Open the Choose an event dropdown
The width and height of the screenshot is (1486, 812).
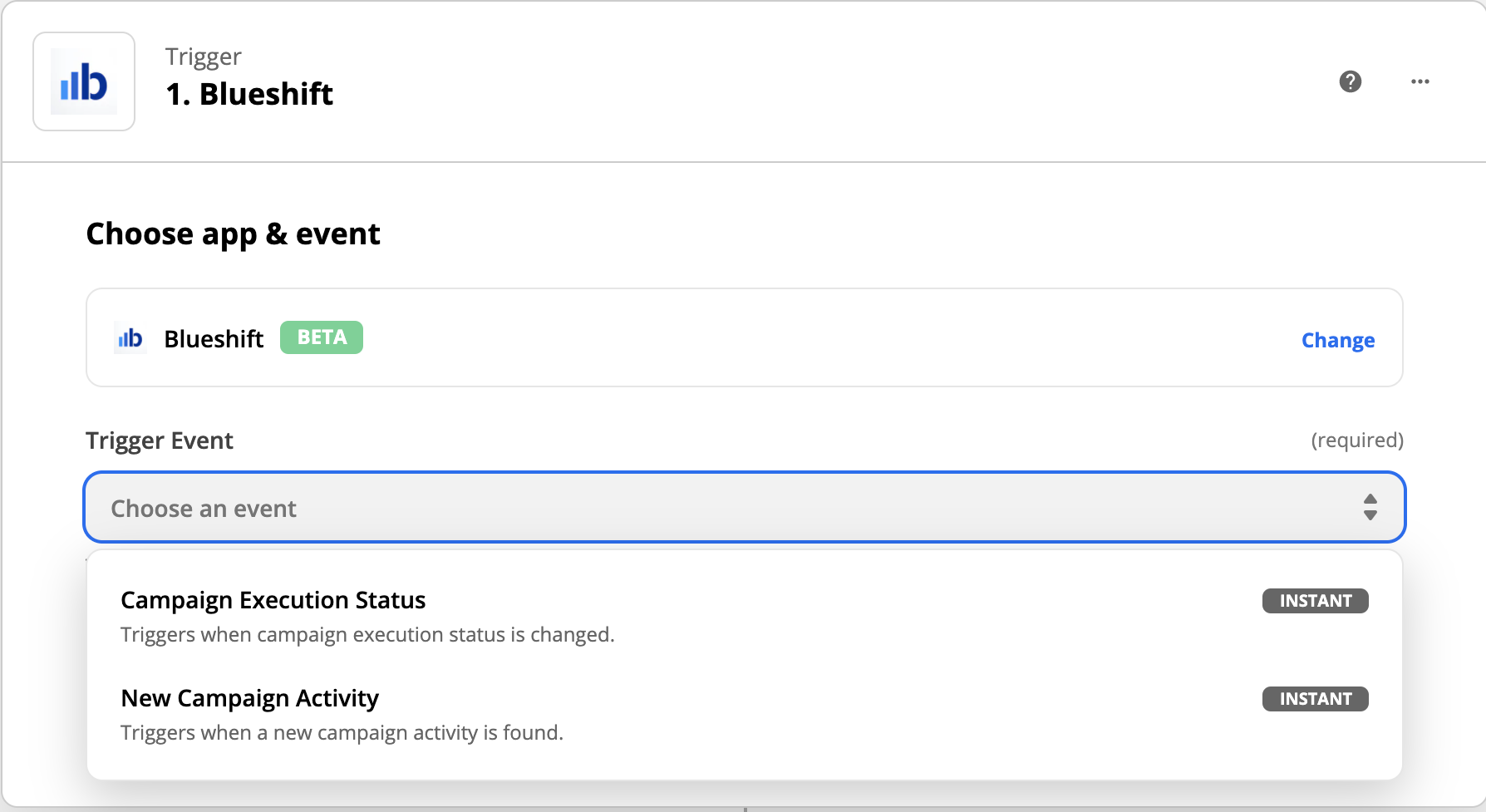pos(745,507)
